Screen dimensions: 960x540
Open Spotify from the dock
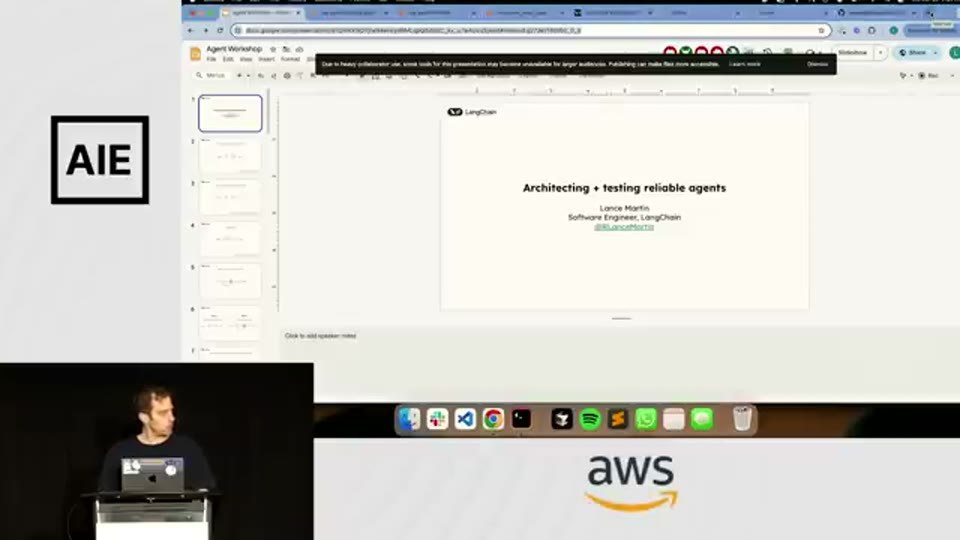590,419
